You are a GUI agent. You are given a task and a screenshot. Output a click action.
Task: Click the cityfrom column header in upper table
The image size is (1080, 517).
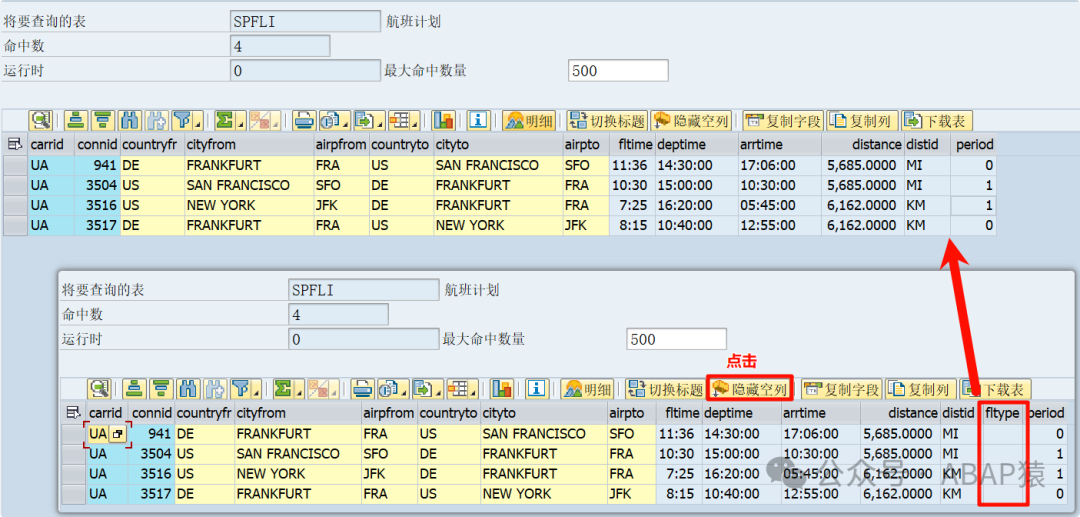249,145
